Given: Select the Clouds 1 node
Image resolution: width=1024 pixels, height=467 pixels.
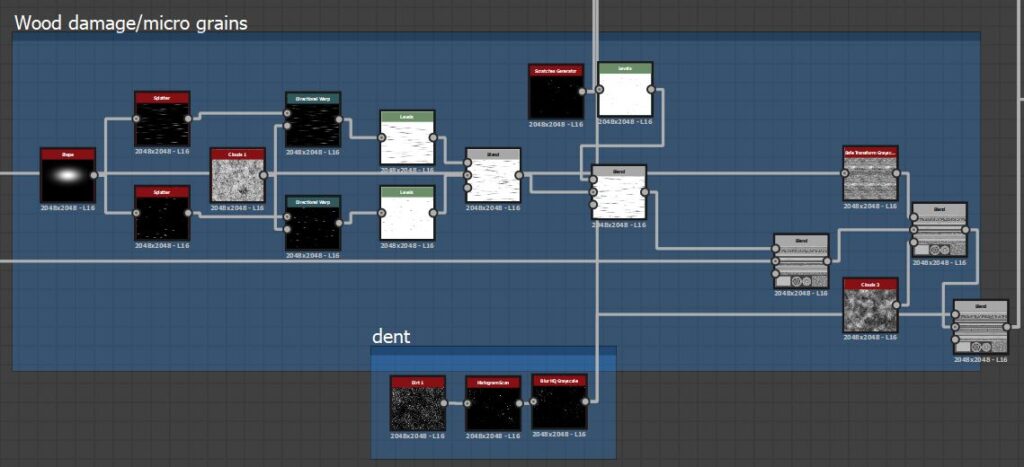Looking at the screenshot, I should [x=238, y=175].
